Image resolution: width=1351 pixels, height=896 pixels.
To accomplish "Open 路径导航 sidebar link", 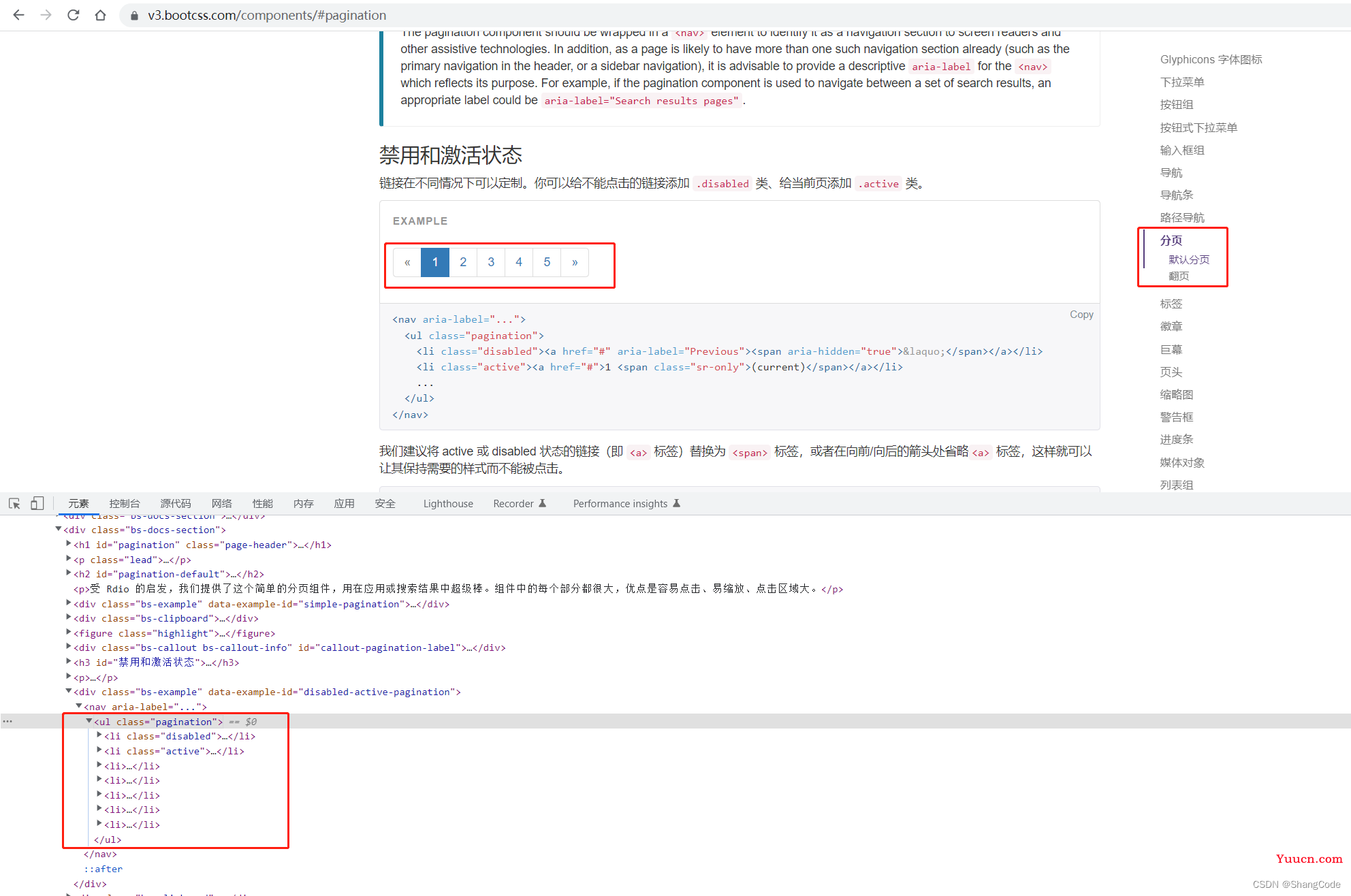I will click(x=1182, y=217).
